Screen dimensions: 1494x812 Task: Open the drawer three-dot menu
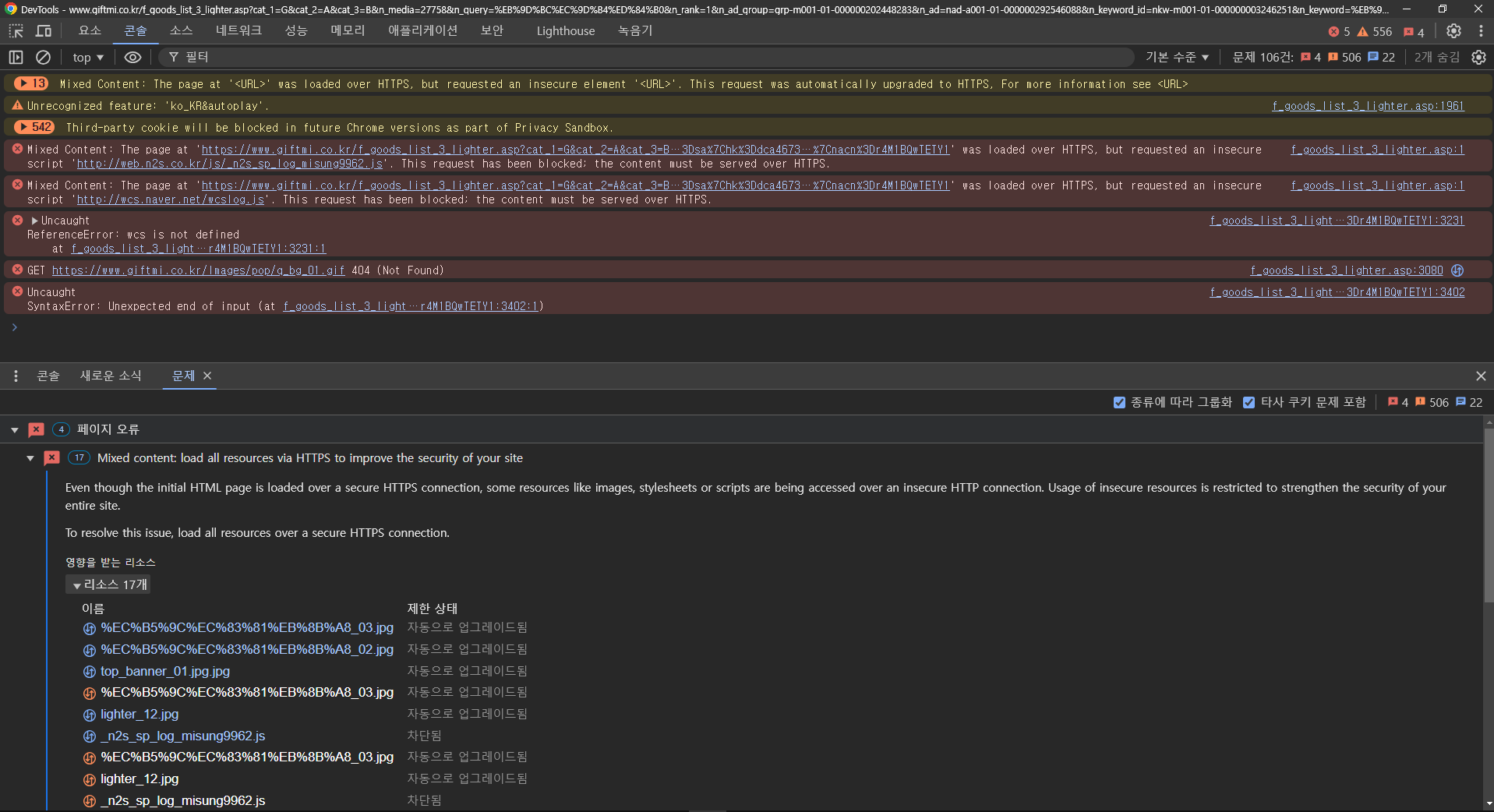16,376
